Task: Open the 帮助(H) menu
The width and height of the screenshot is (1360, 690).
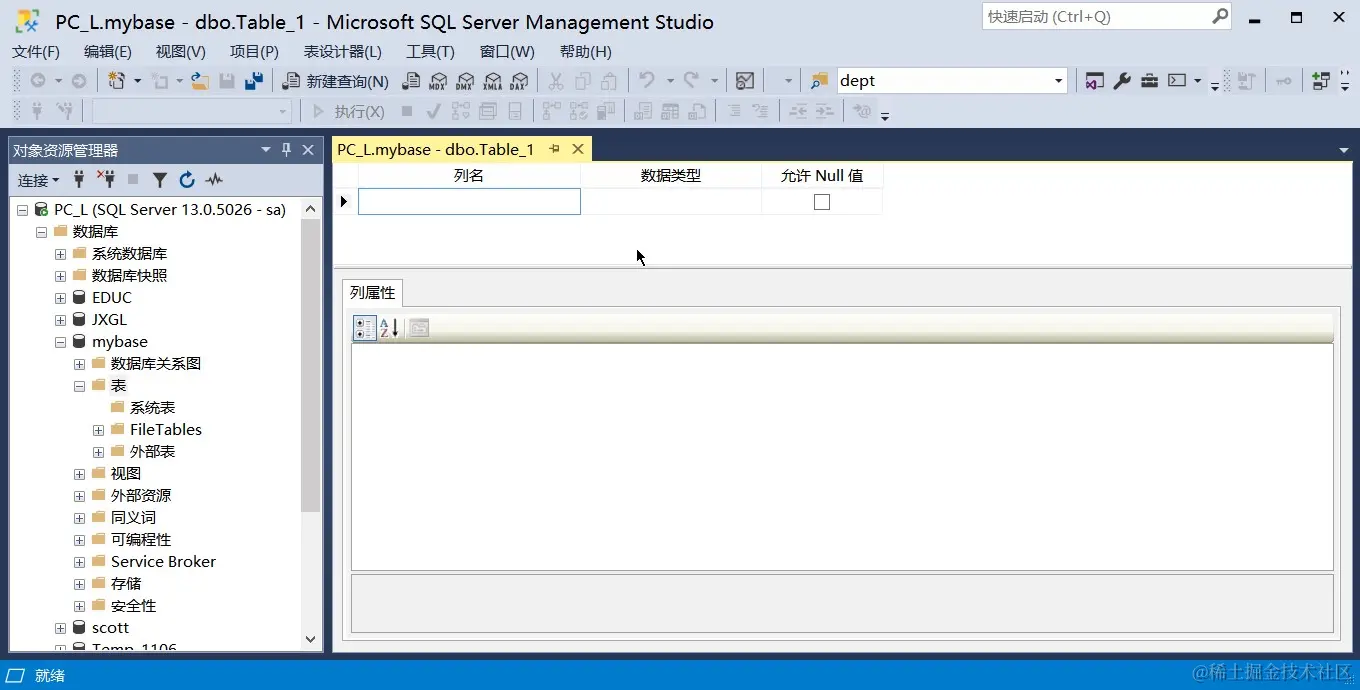Action: [586, 52]
